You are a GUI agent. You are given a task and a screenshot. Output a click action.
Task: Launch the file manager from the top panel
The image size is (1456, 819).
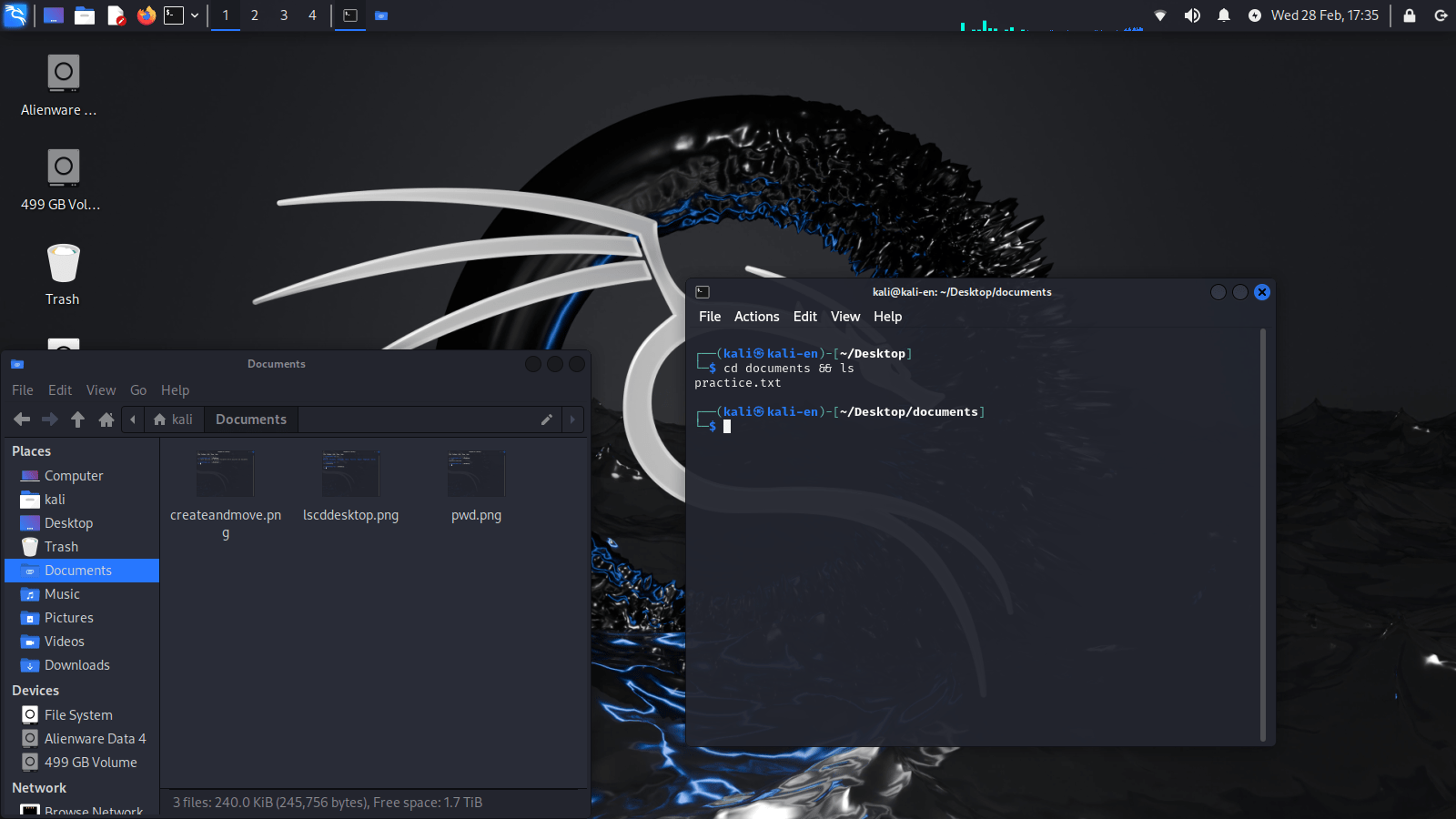[85, 15]
